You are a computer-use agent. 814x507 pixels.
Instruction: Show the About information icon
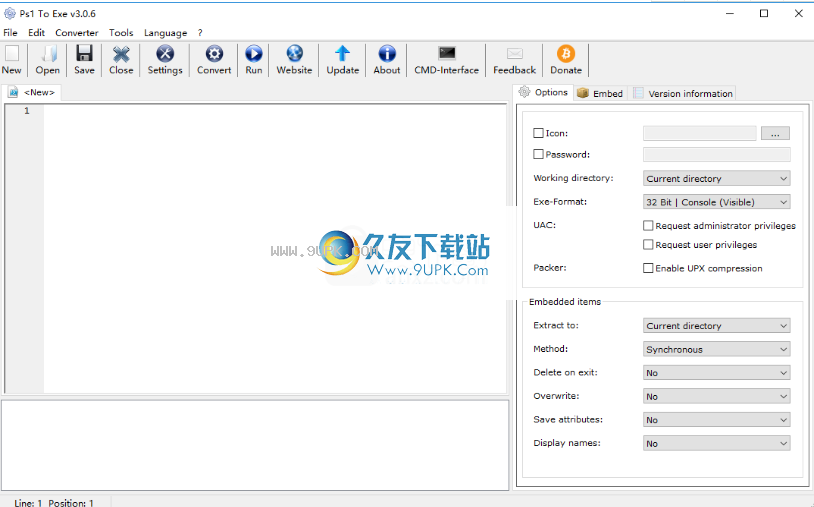[387, 53]
